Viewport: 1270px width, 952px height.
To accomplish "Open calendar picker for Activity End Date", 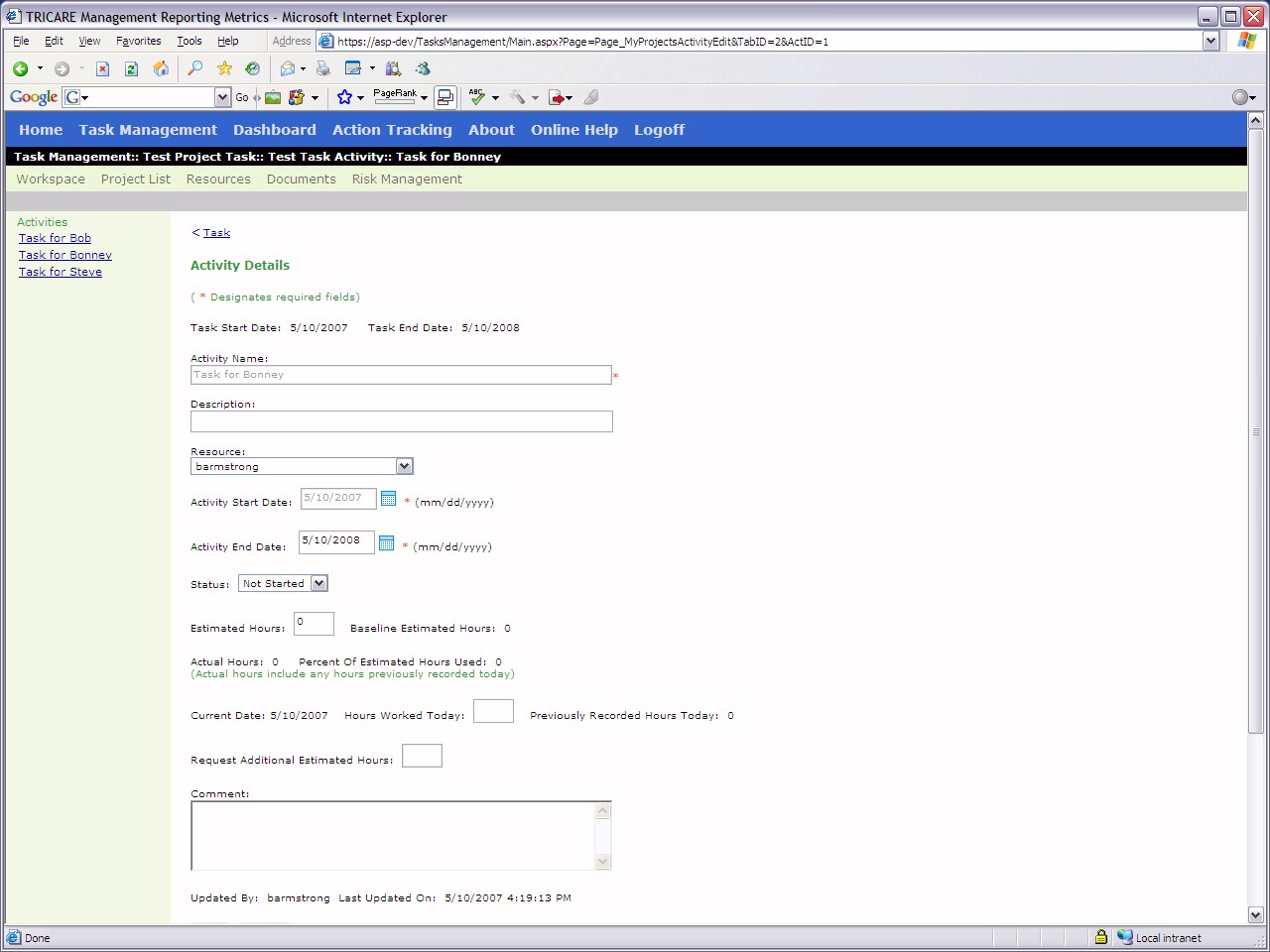I will 387,543.
